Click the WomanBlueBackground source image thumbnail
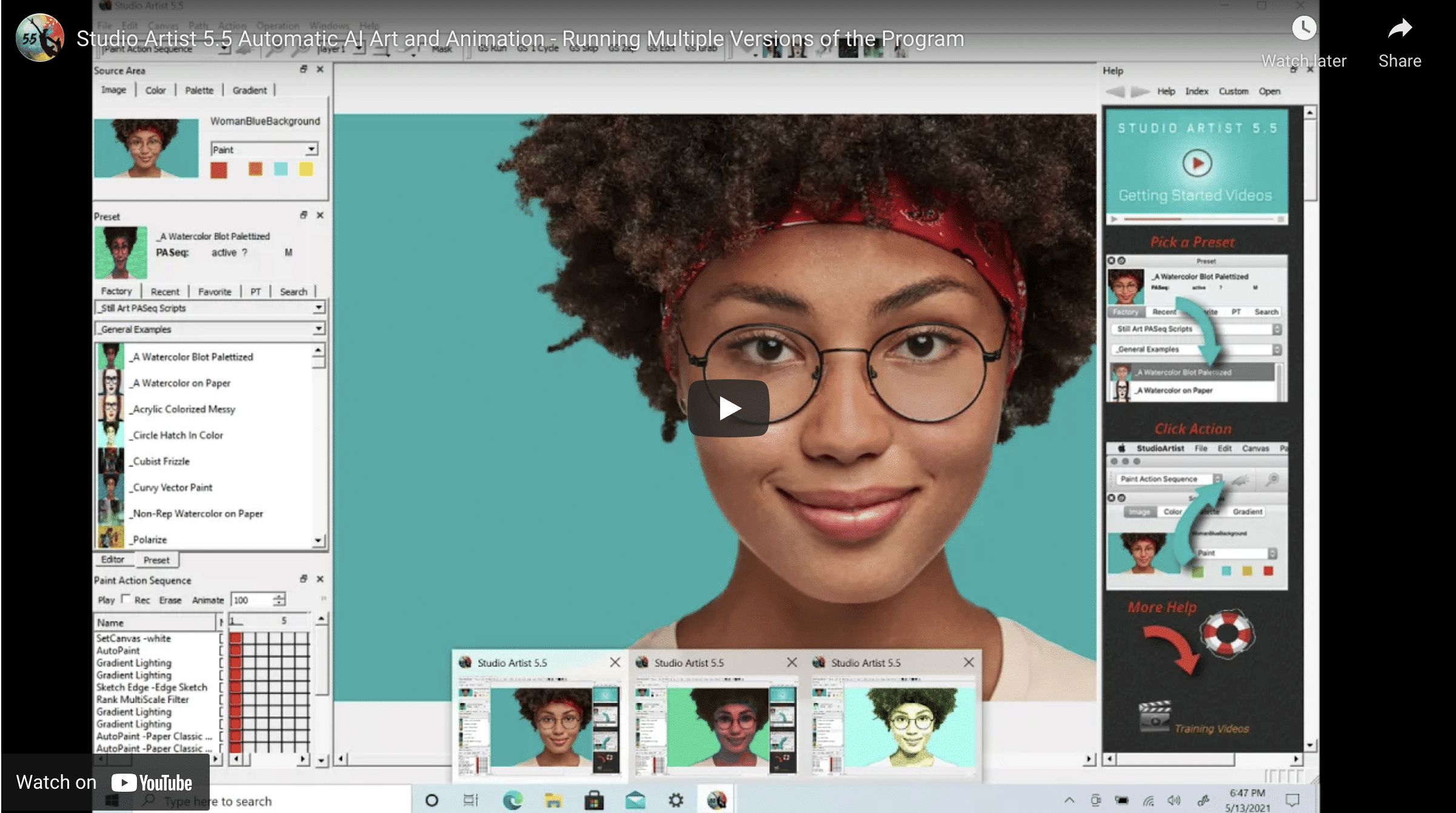Viewport: 1456px width, 813px height. coord(146,148)
